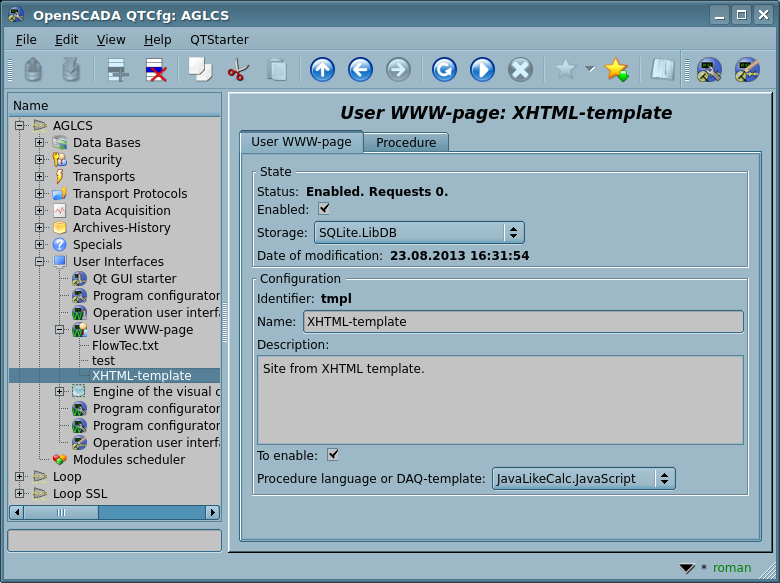Click the navigation tree horizontal scrollbar
The width and height of the screenshot is (780, 583).
click(x=115, y=512)
